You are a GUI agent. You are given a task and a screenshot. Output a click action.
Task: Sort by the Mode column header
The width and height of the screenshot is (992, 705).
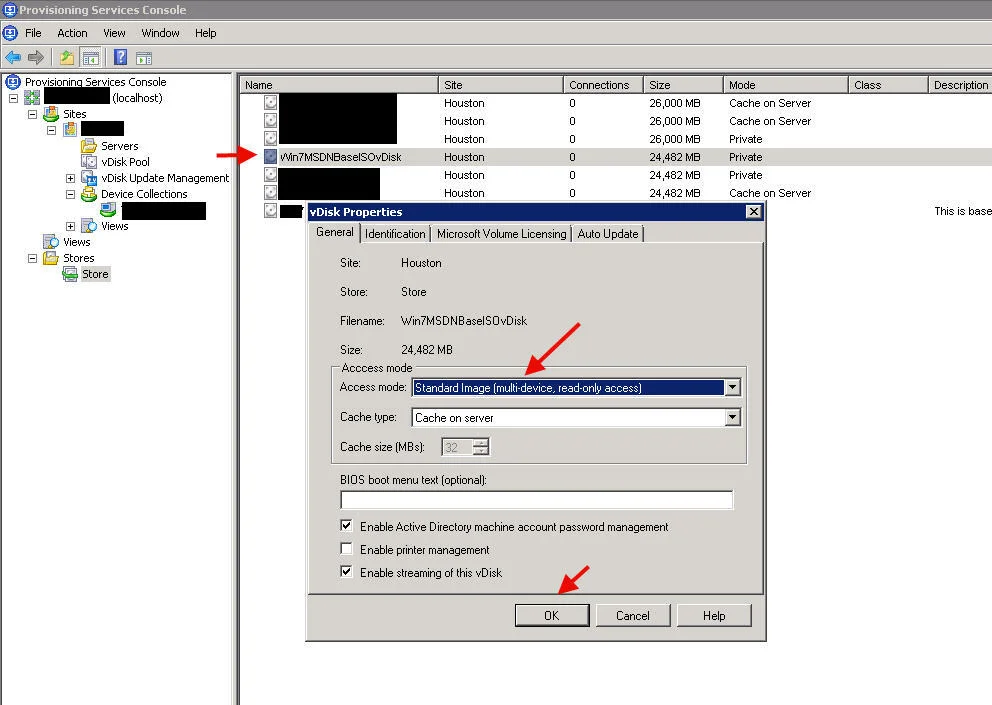(x=785, y=85)
